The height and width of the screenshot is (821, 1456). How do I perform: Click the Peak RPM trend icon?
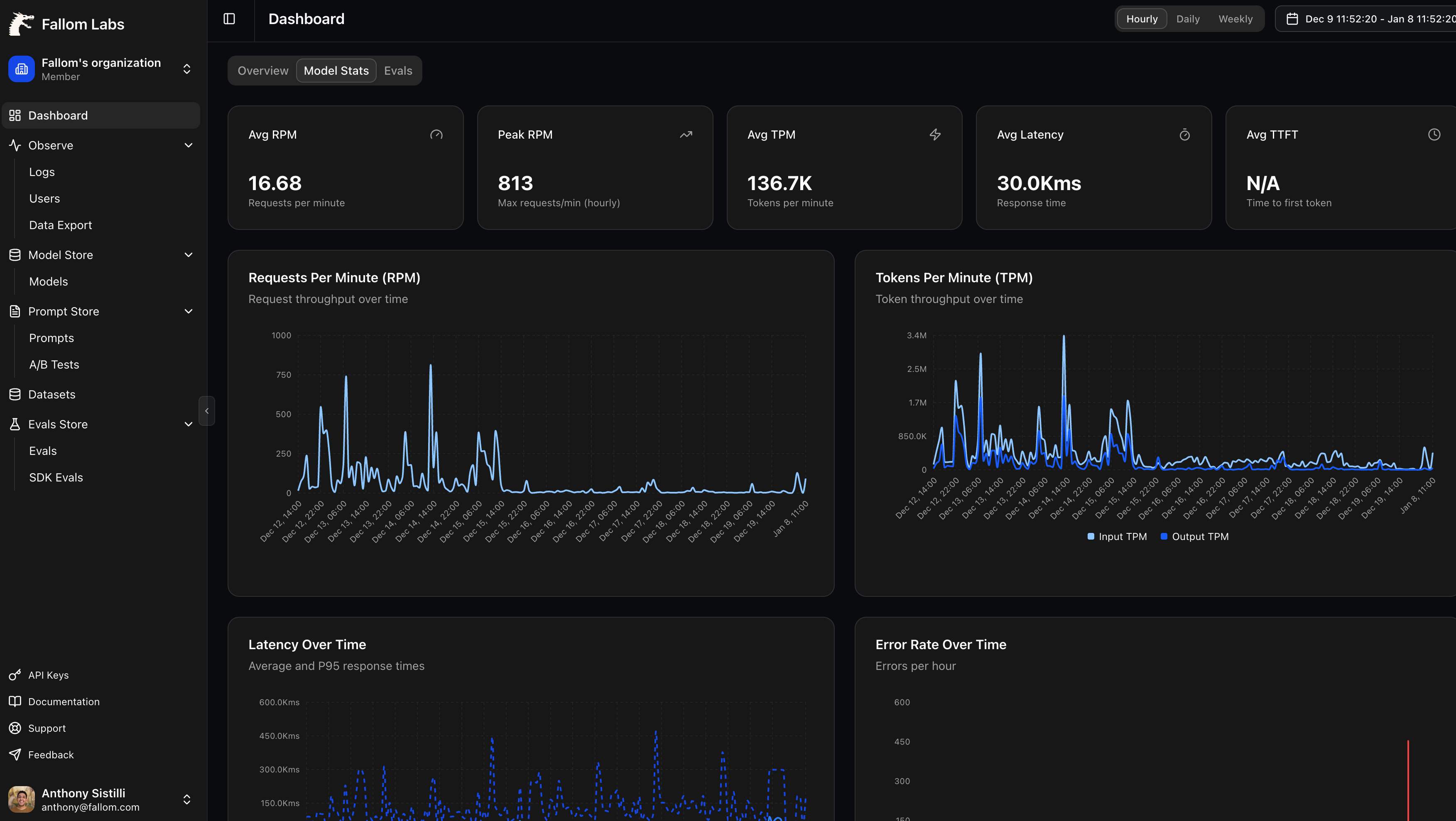tap(686, 134)
